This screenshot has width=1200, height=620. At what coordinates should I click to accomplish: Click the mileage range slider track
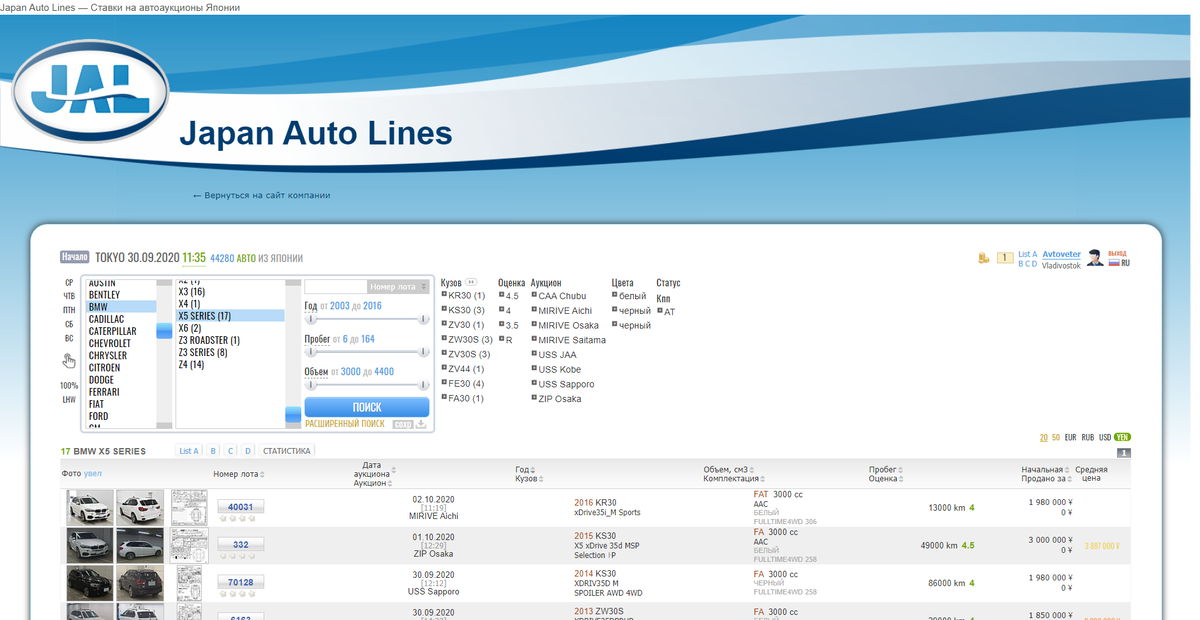tap(367, 352)
